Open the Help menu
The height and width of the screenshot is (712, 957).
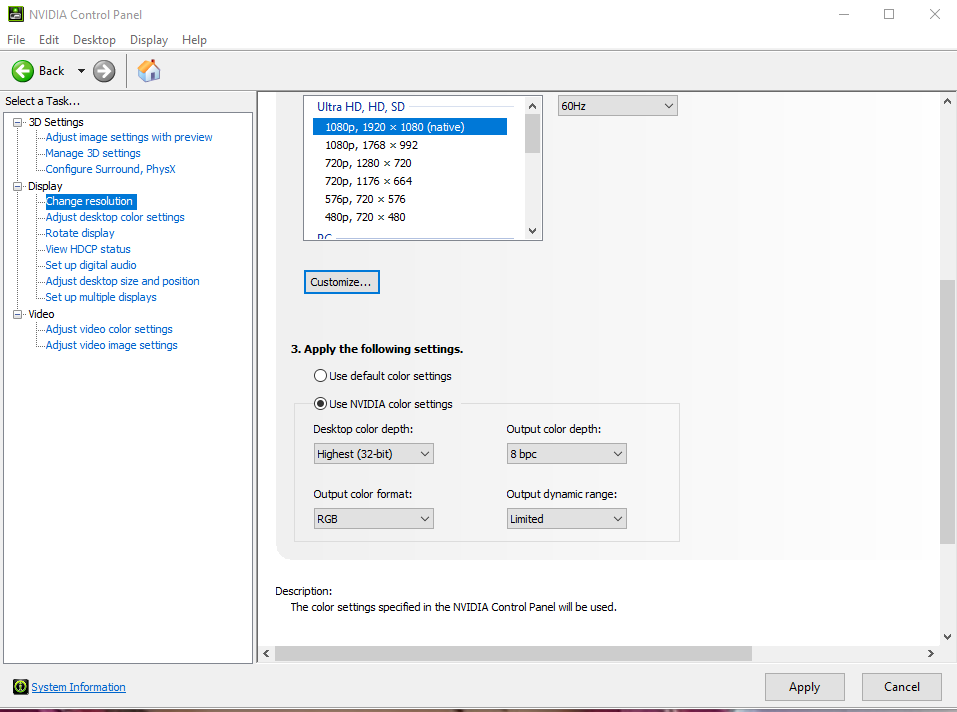click(194, 40)
